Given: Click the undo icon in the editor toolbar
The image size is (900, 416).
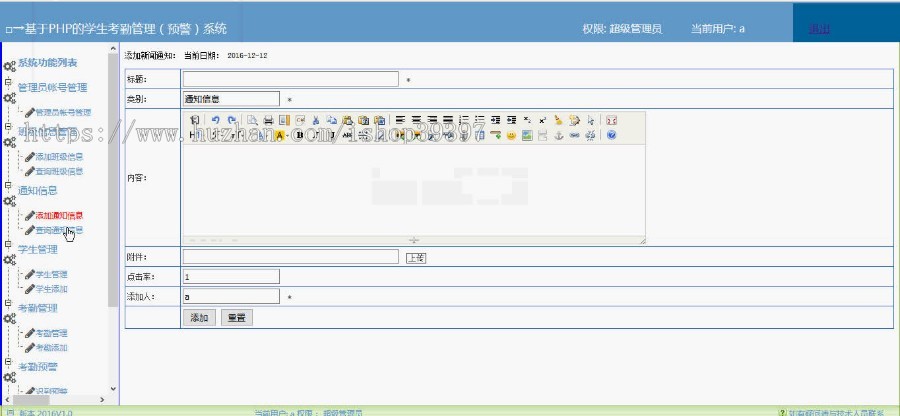Looking at the screenshot, I should pyautogui.click(x=216, y=120).
